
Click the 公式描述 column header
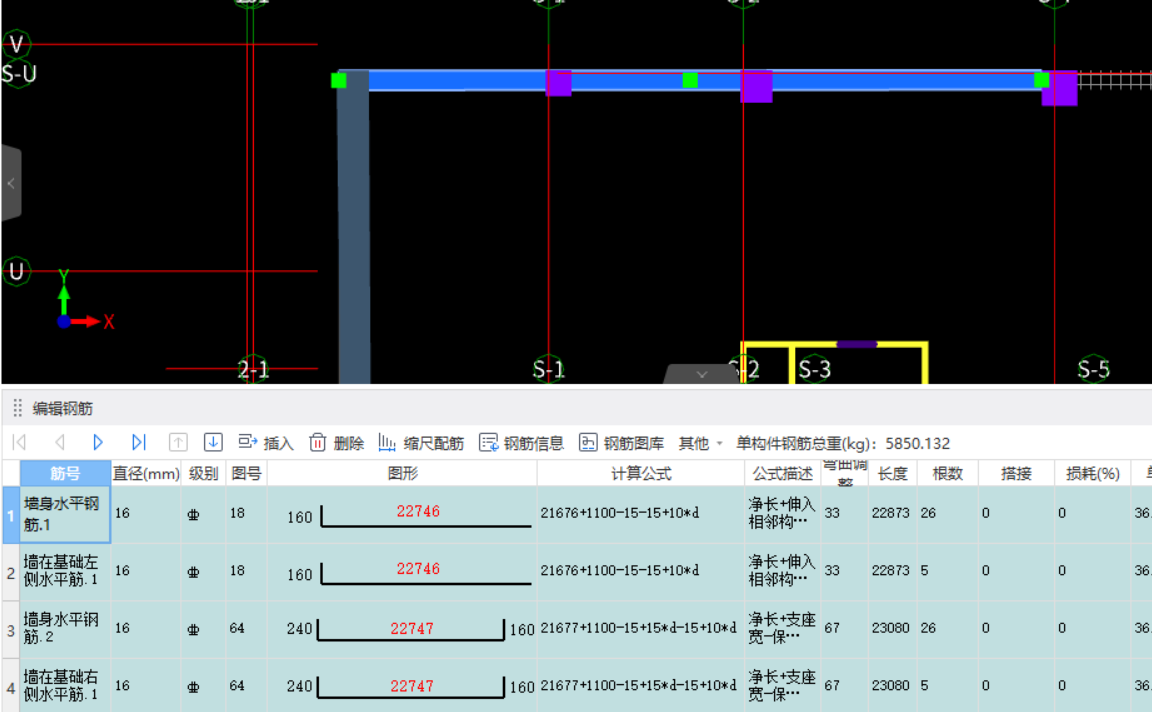[782, 474]
